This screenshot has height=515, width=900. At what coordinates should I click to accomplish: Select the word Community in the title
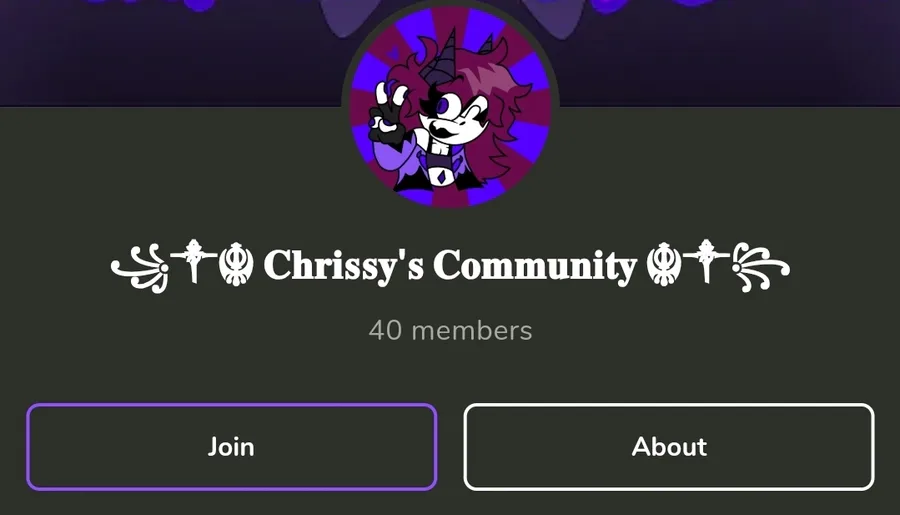tap(535, 266)
